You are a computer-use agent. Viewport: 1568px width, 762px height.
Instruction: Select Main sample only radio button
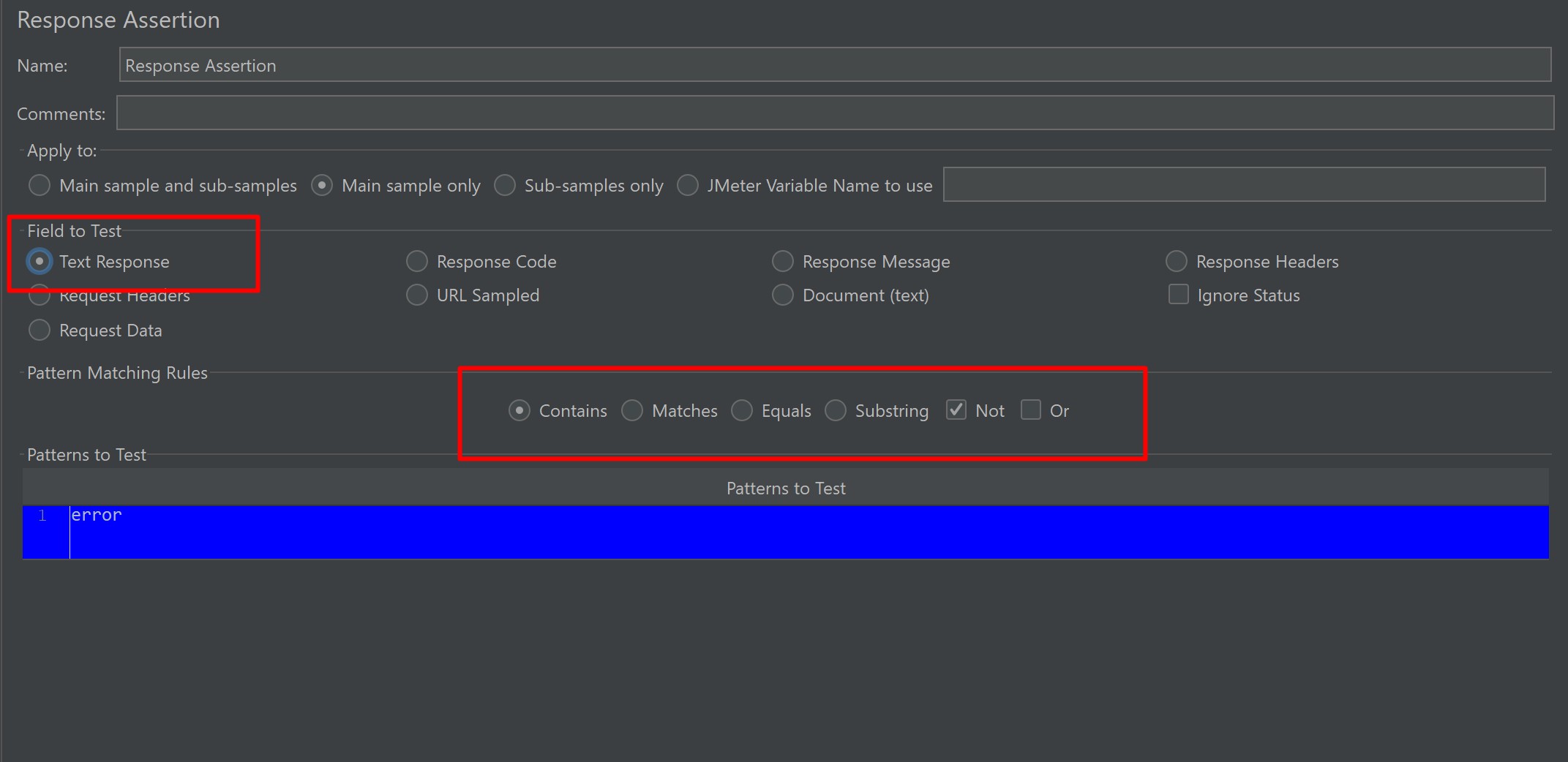(x=322, y=186)
